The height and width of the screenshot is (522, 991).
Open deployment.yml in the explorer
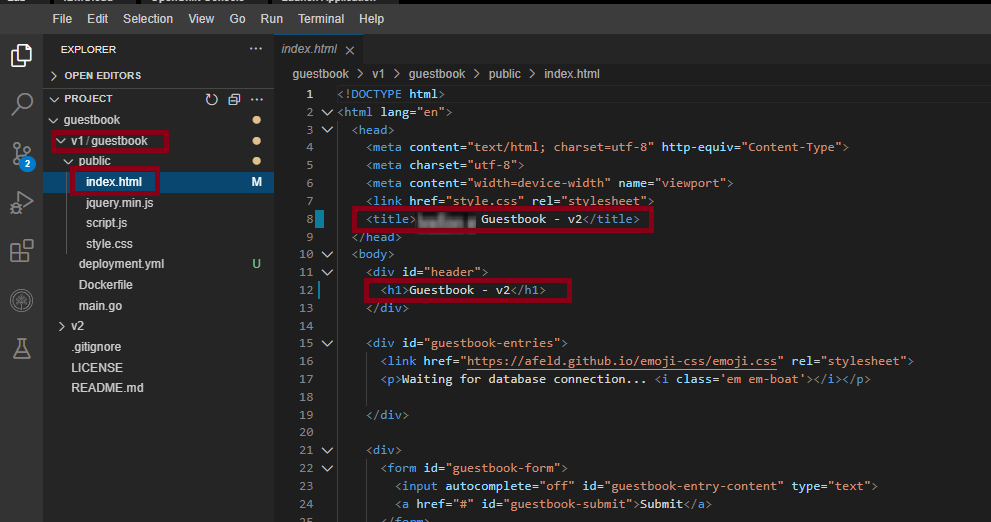click(x=121, y=264)
